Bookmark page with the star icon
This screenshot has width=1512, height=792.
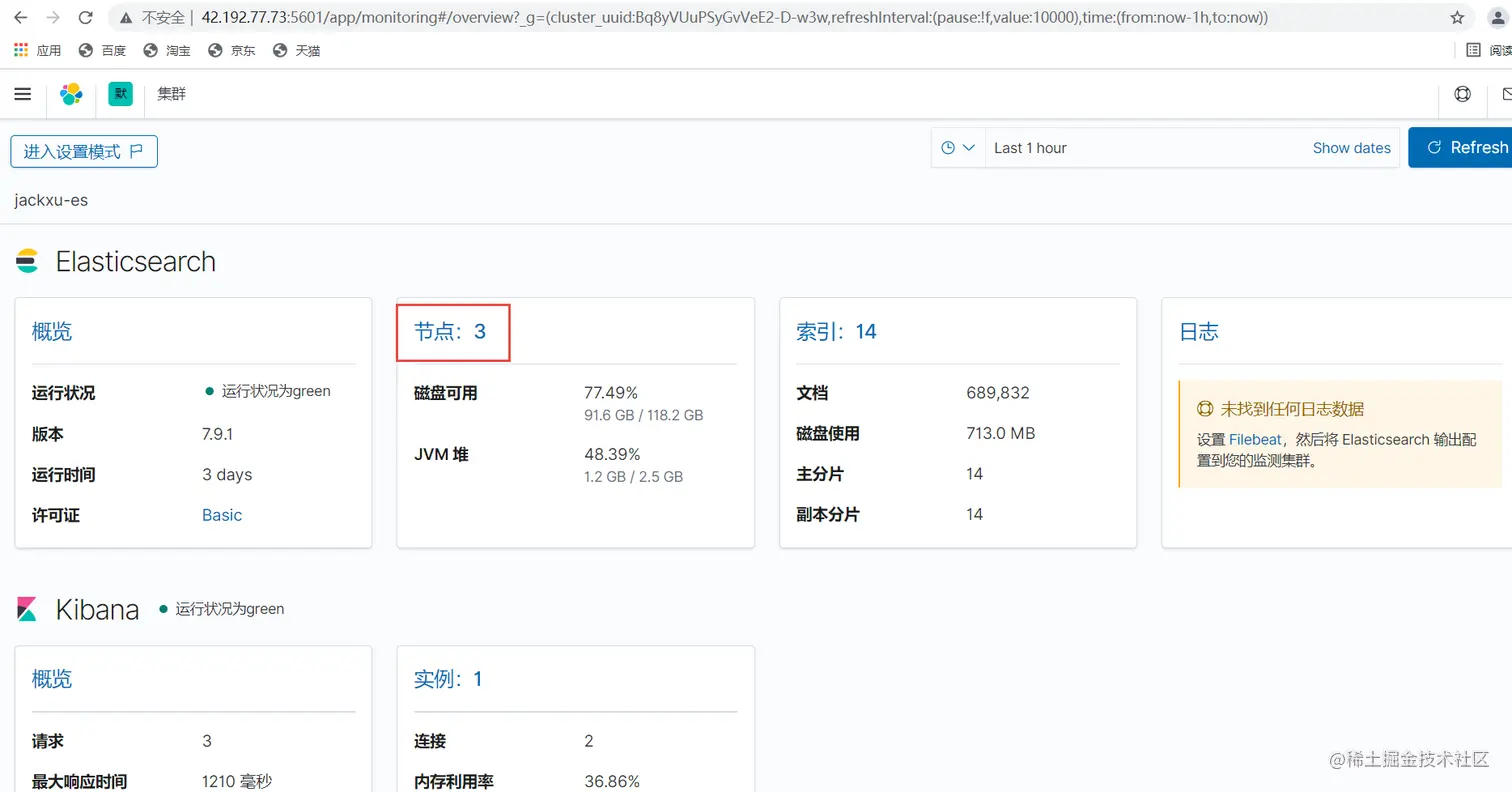point(1457,18)
